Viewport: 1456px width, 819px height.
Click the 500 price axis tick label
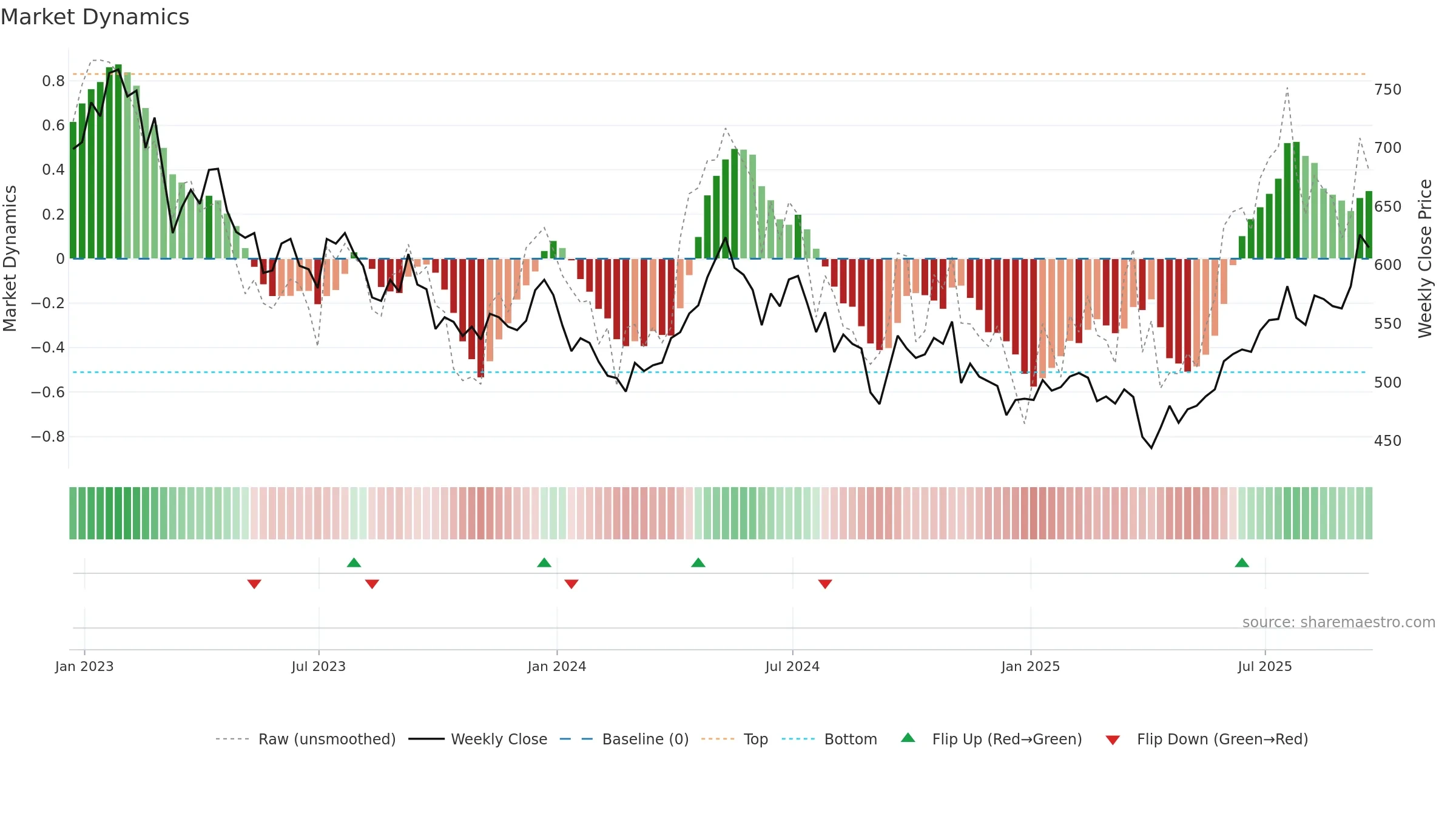[1388, 383]
